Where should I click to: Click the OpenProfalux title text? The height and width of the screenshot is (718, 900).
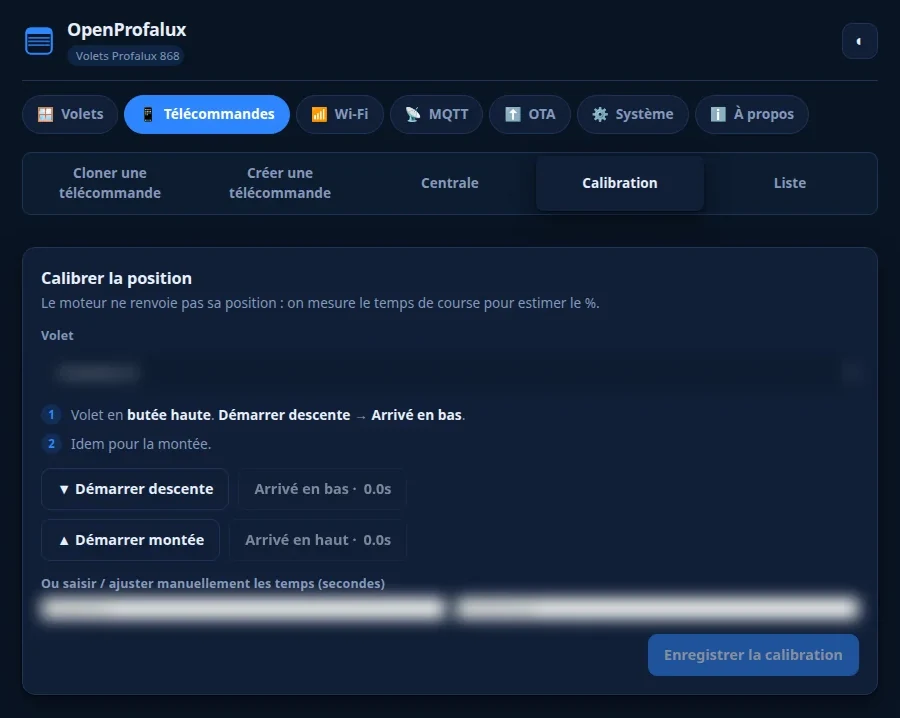[127, 30]
